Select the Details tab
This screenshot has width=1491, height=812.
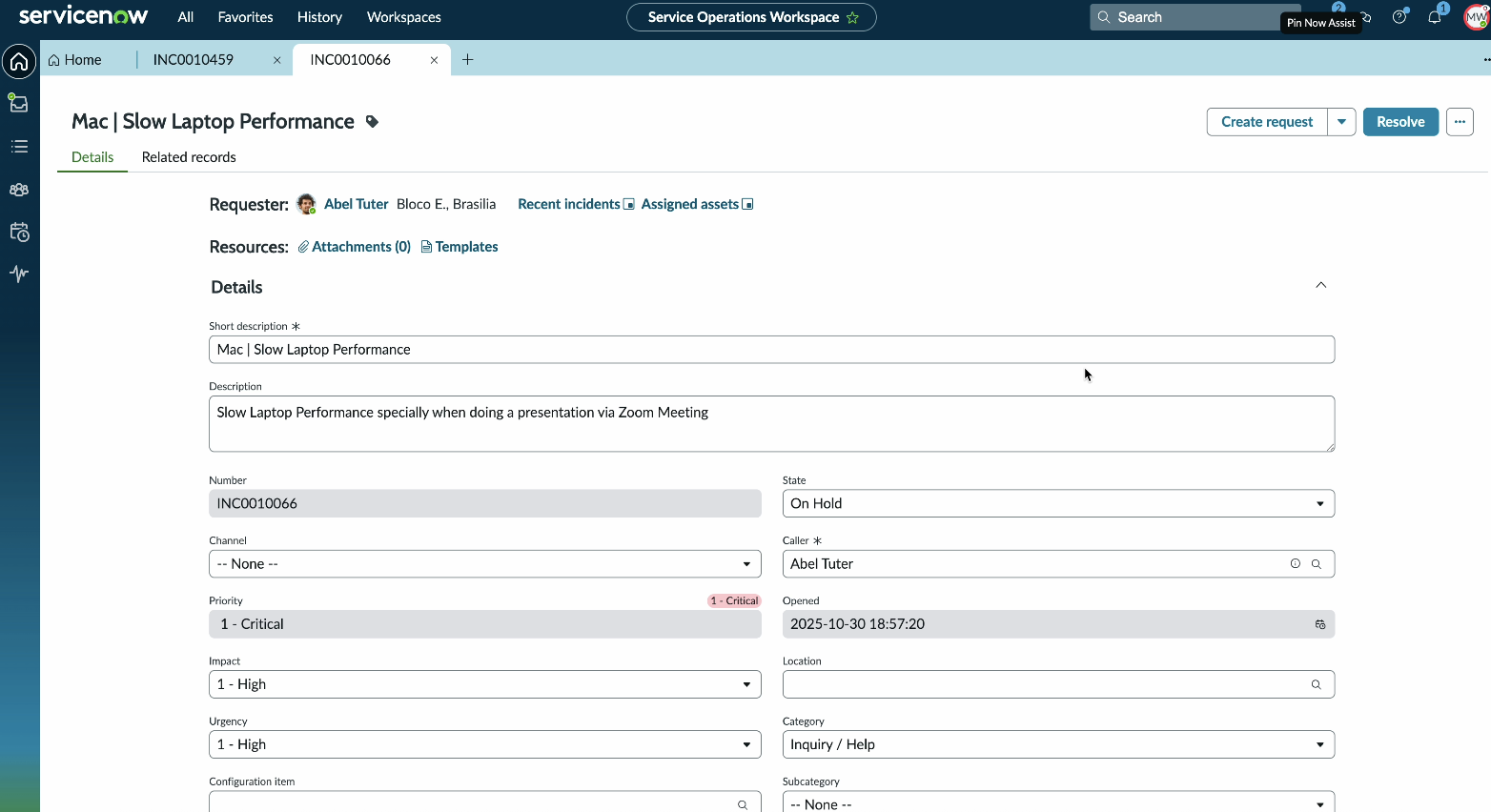92,157
